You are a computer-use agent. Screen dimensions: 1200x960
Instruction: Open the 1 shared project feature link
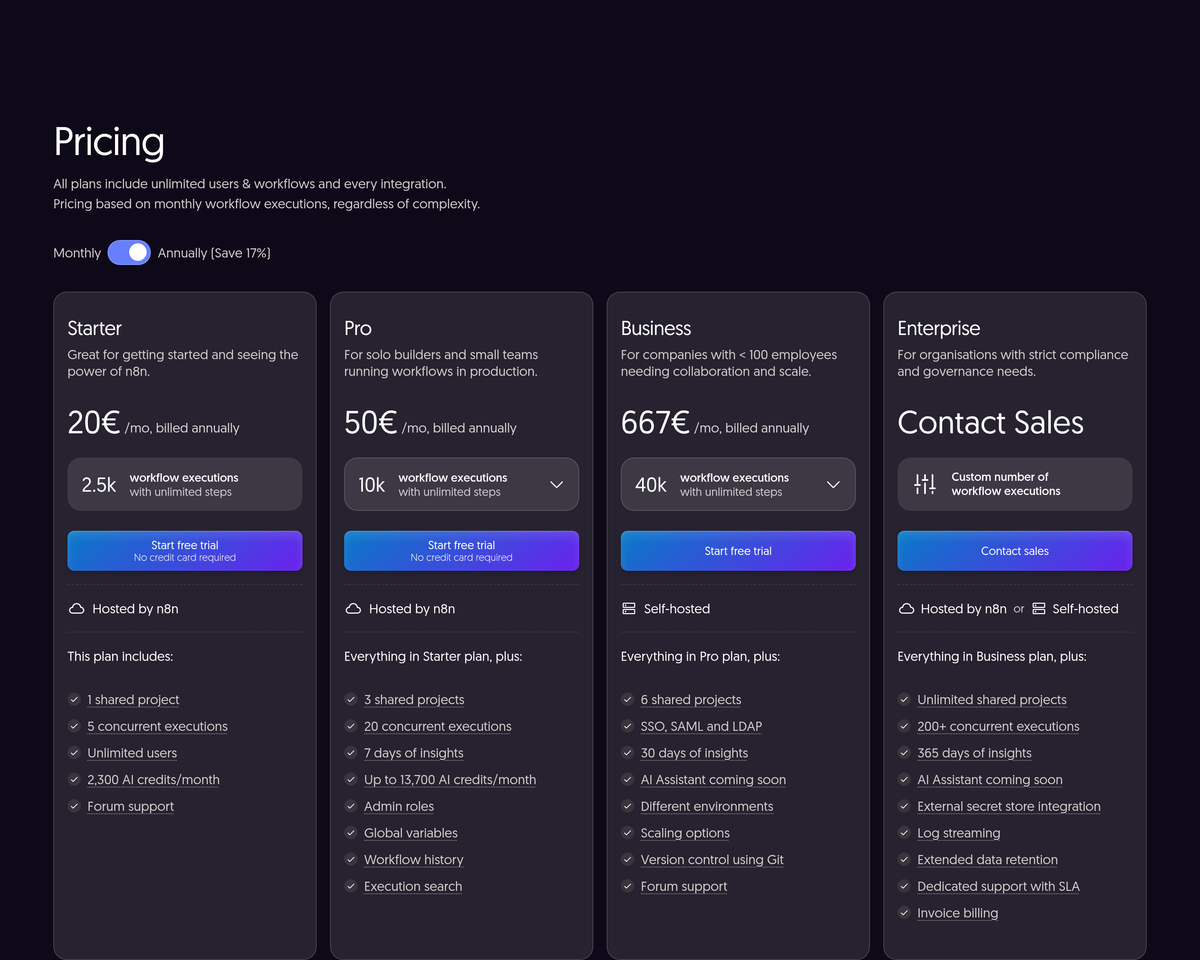pos(133,700)
